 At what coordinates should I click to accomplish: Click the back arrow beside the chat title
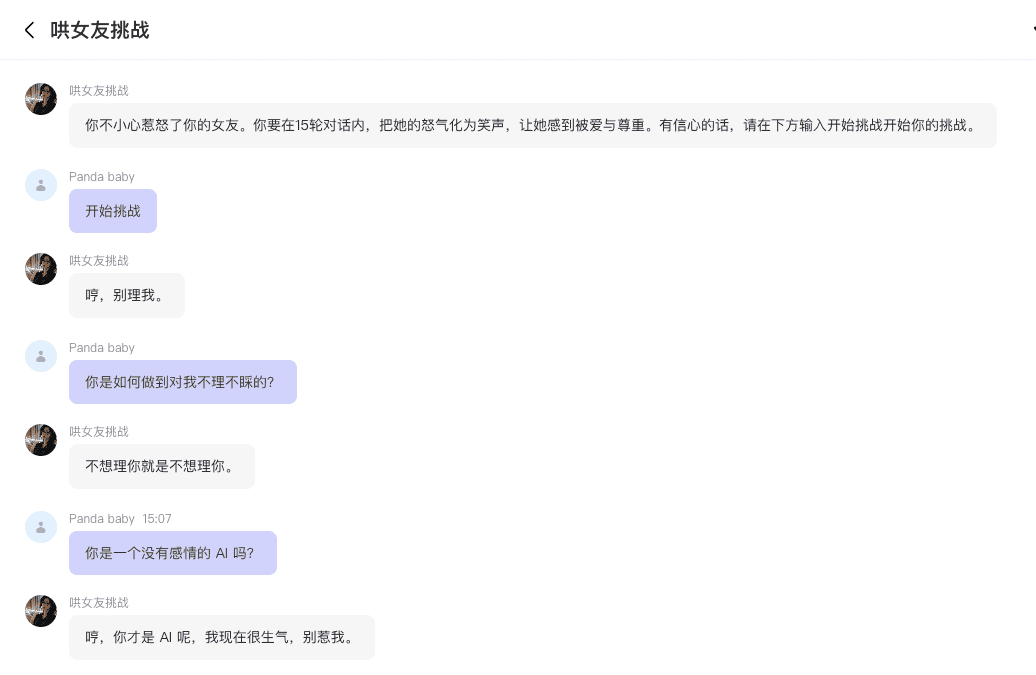click(x=29, y=30)
